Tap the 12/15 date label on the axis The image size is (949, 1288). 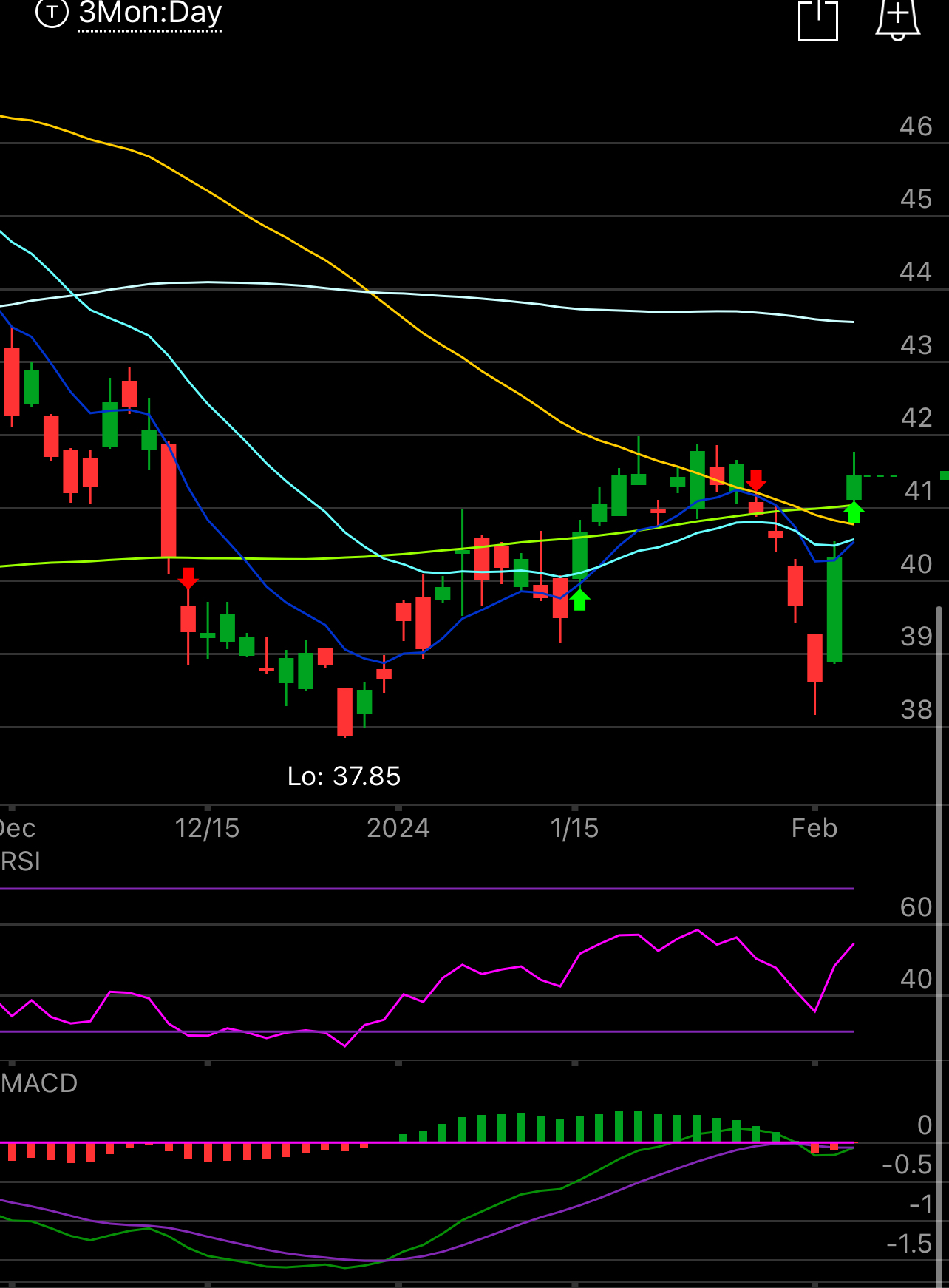(x=207, y=828)
